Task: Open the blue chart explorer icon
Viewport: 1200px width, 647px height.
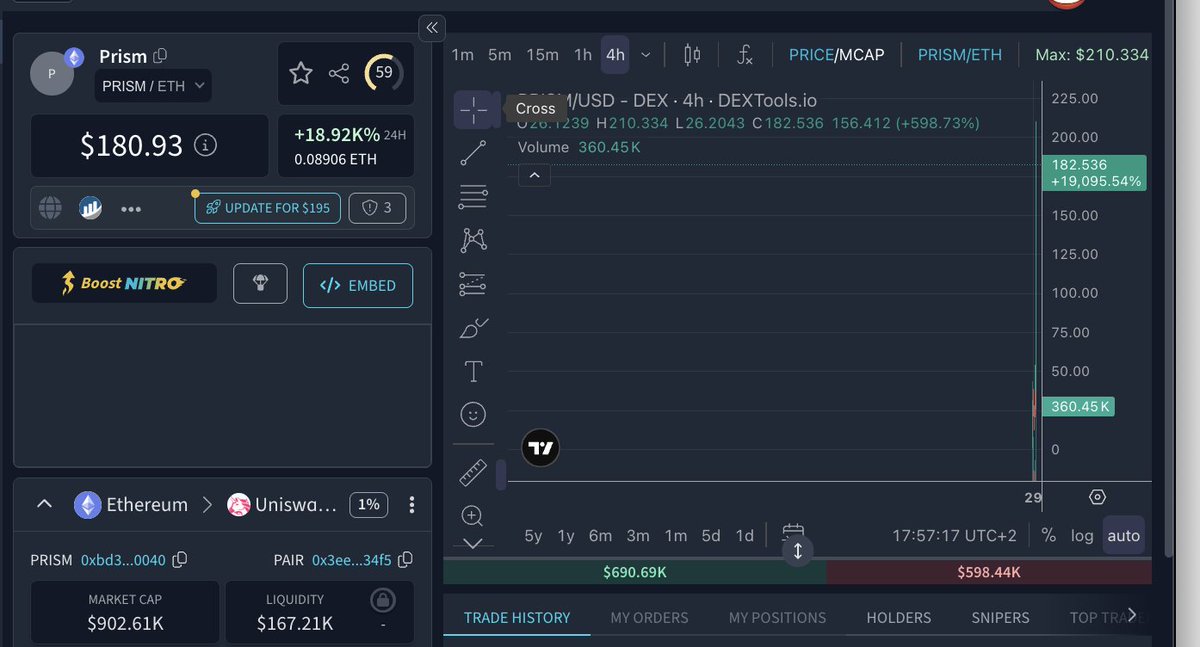Action: coord(90,208)
